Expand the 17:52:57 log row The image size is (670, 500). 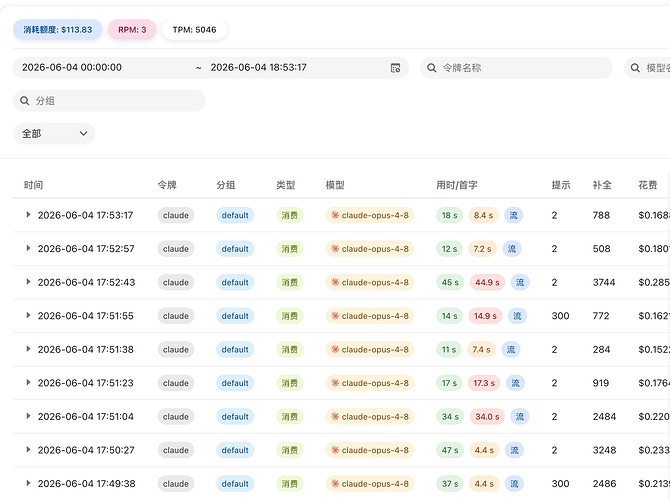coord(28,248)
